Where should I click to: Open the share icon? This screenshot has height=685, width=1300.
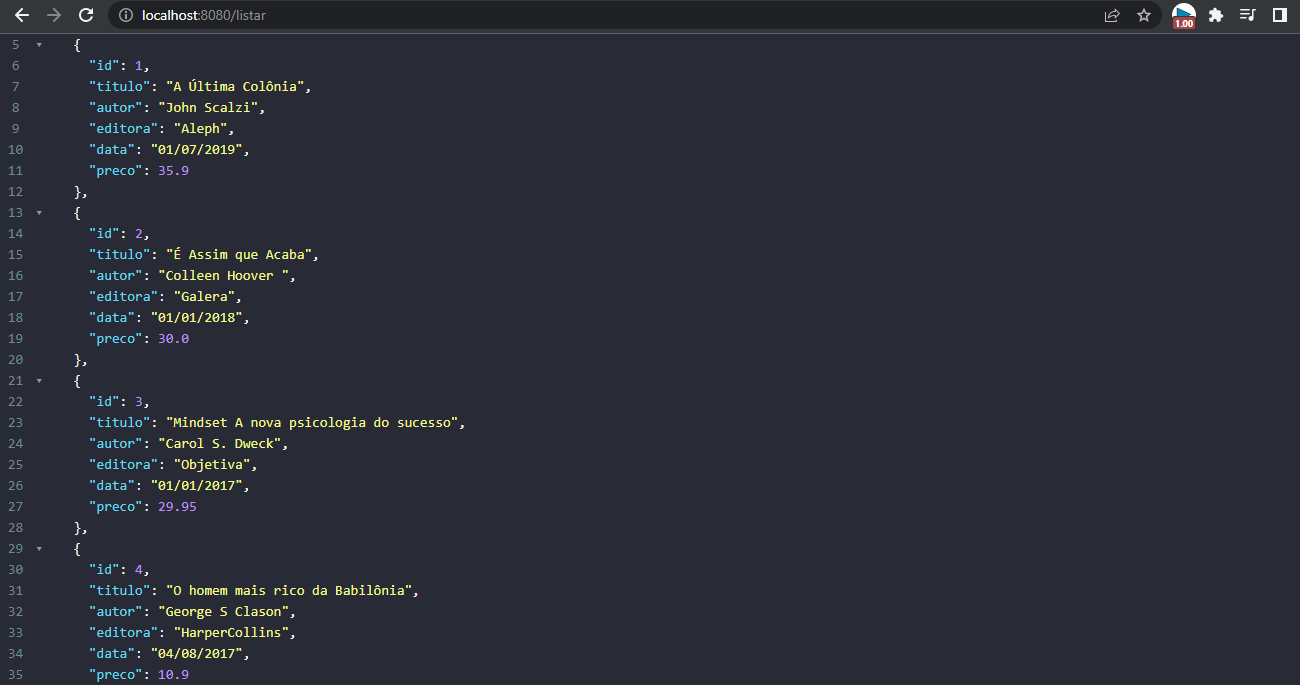click(1112, 16)
